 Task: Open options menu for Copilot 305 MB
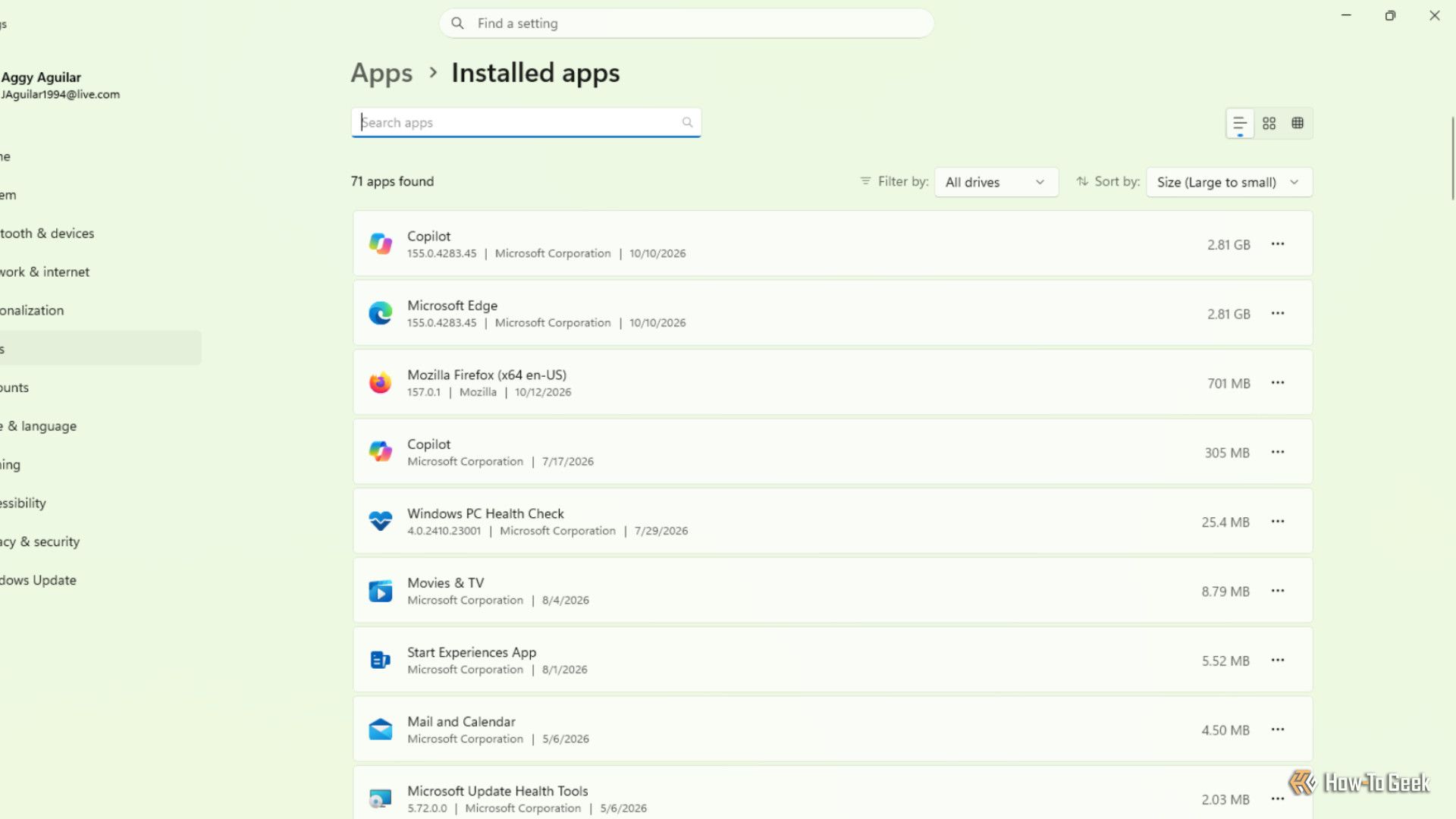(1278, 452)
